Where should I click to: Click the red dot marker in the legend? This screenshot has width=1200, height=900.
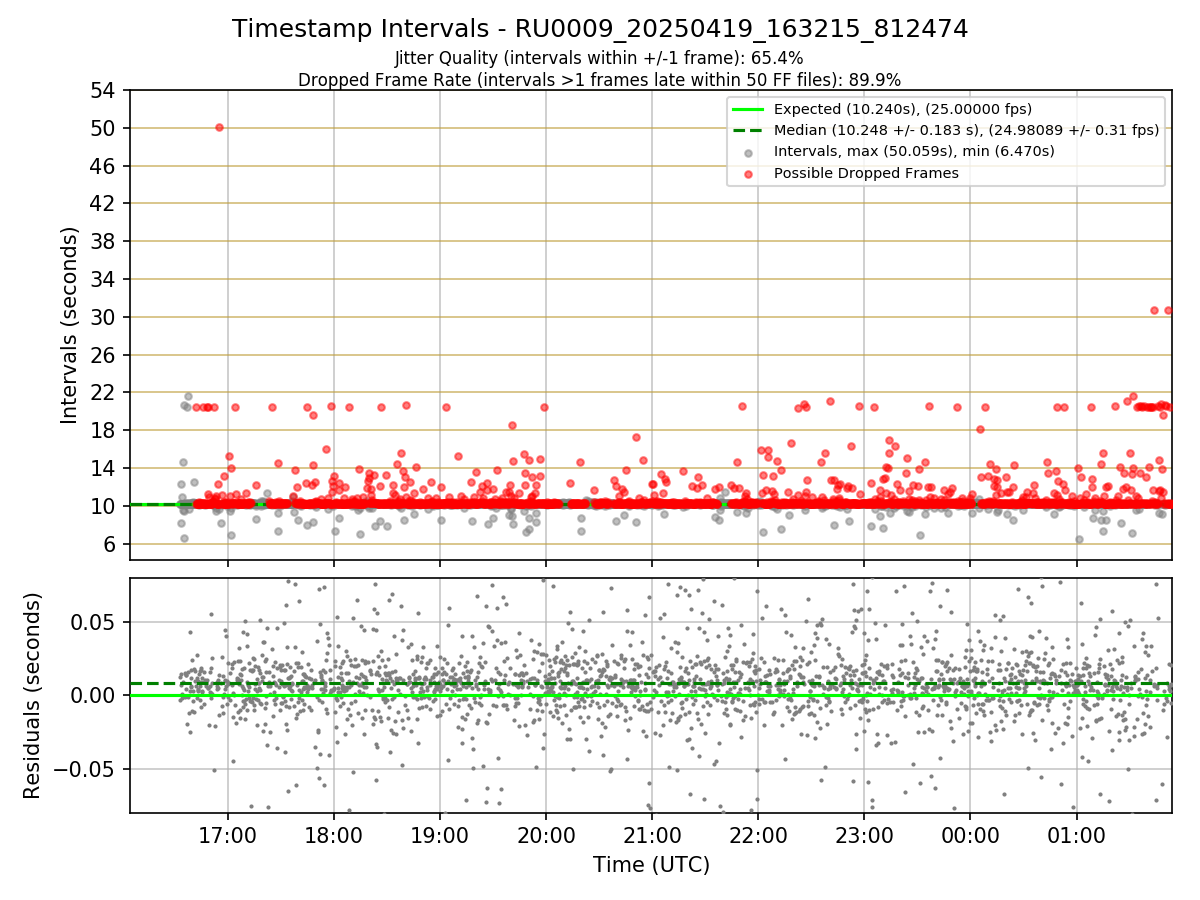point(748,173)
